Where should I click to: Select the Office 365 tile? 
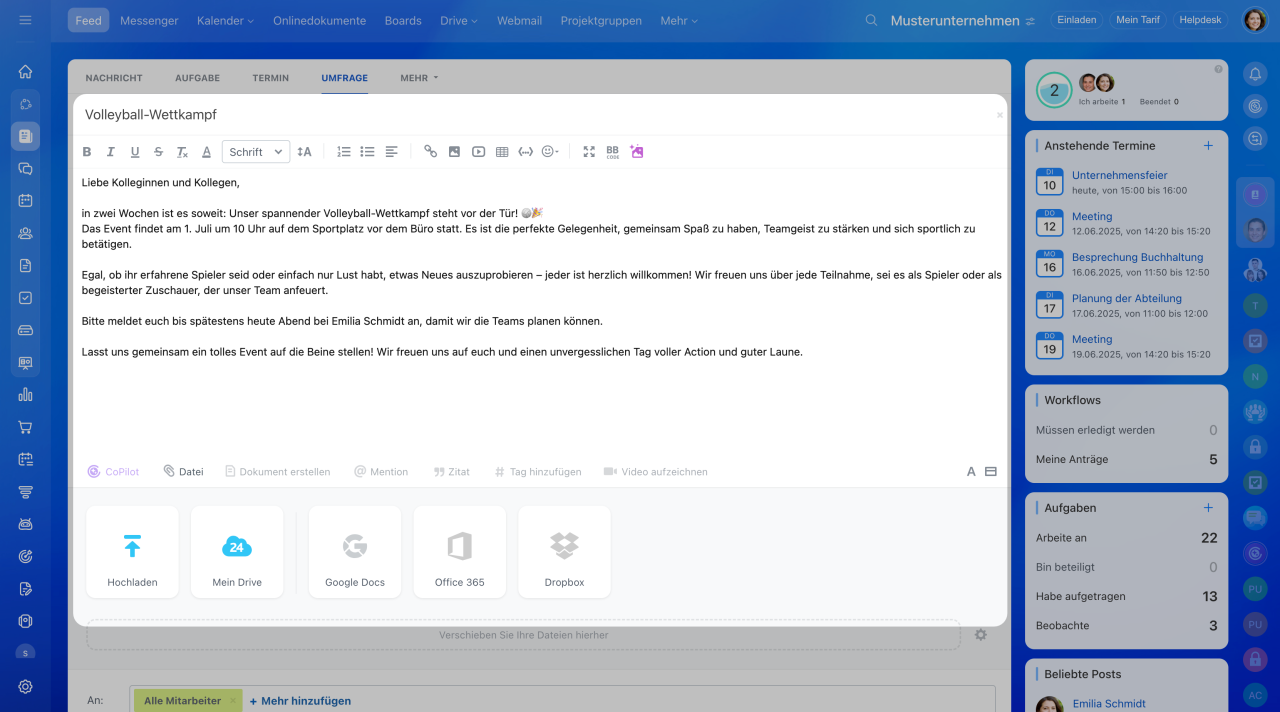pos(460,552)
